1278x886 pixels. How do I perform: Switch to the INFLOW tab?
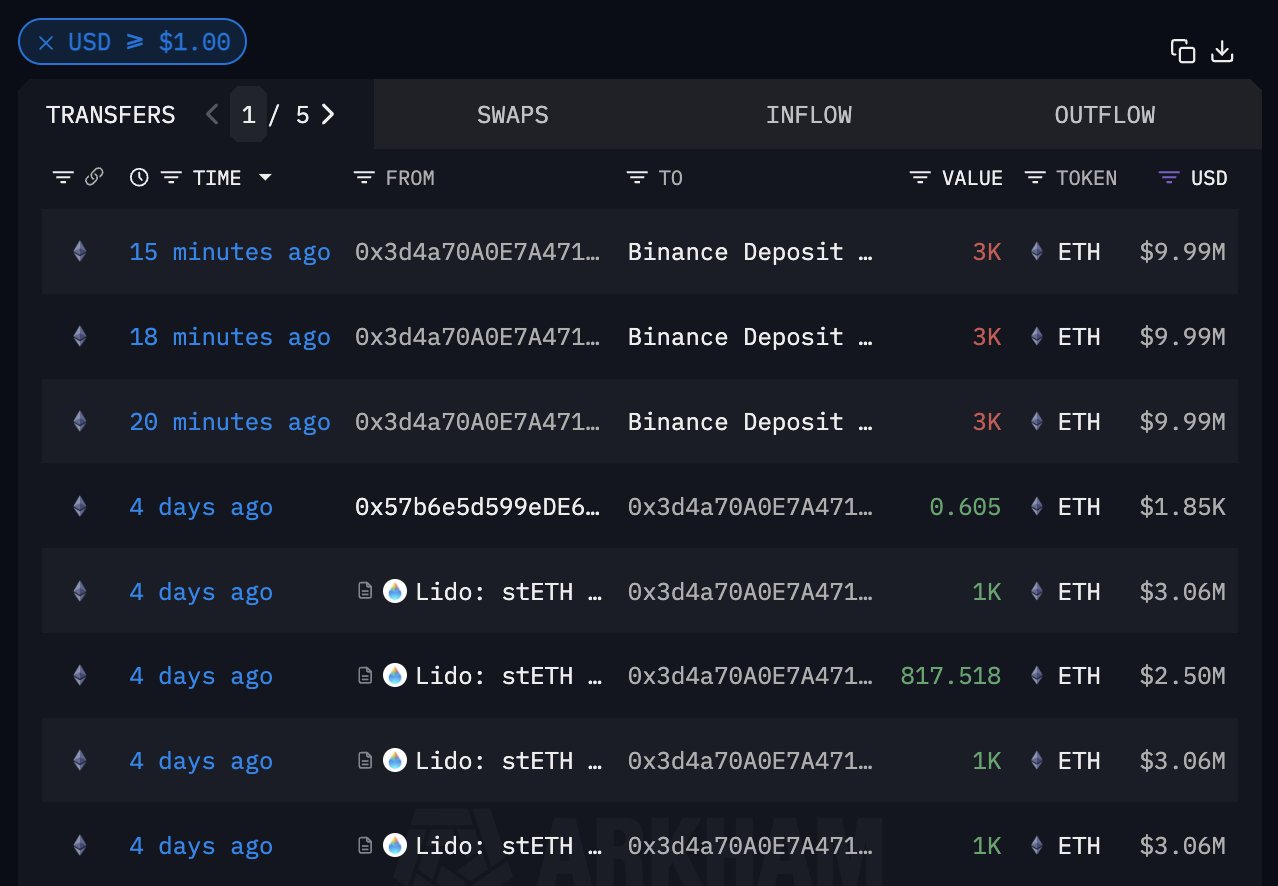[x=809, y=115]
